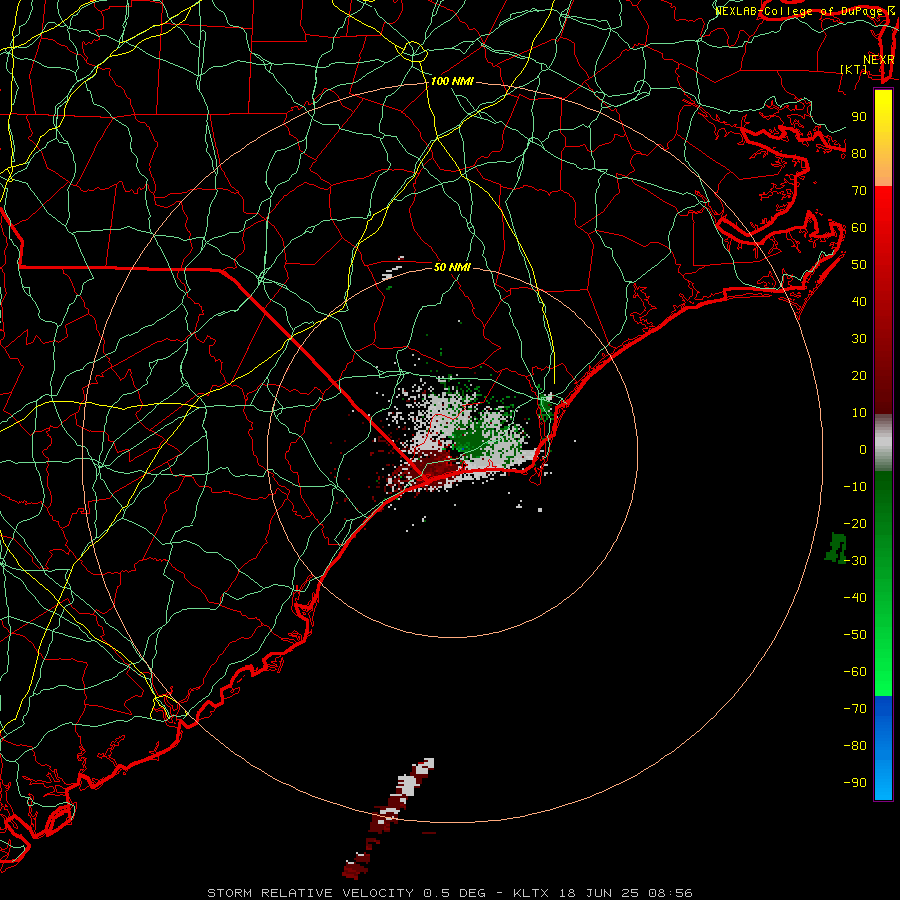Click the 0 value on velocity scale
This screenshot has width=900, height=900.
click(x=863, y=449)
